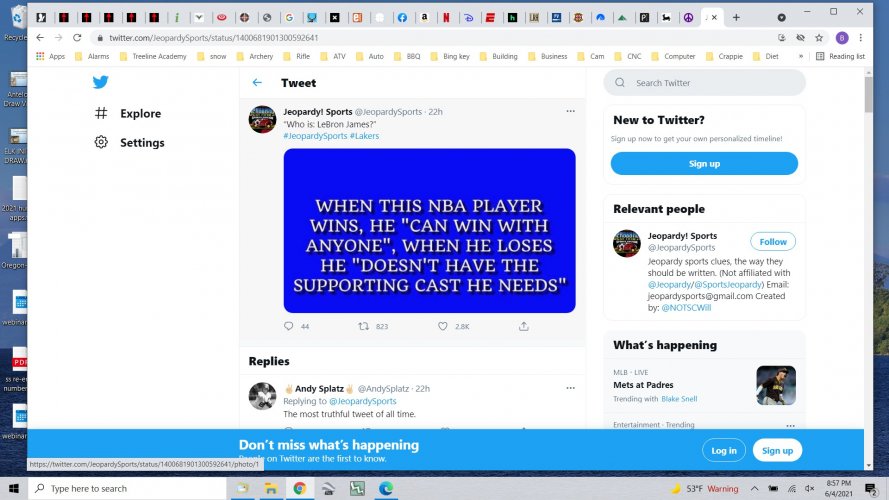Click the Twitter bird logo
The height and width of the screenshot is (500, 889).
[100, 82]
